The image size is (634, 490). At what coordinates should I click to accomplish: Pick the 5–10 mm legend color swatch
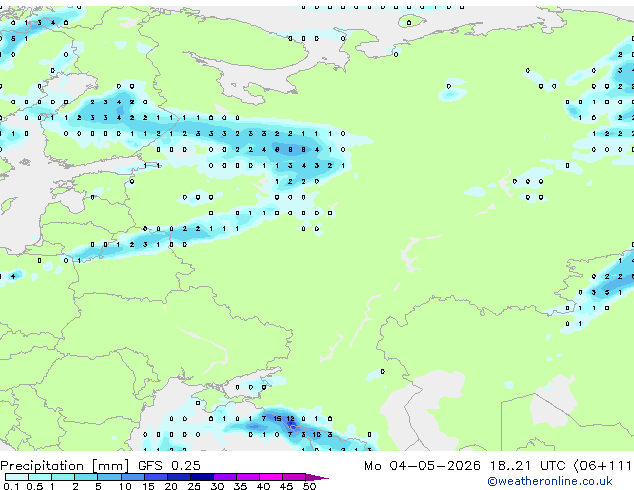pos(109,477)
